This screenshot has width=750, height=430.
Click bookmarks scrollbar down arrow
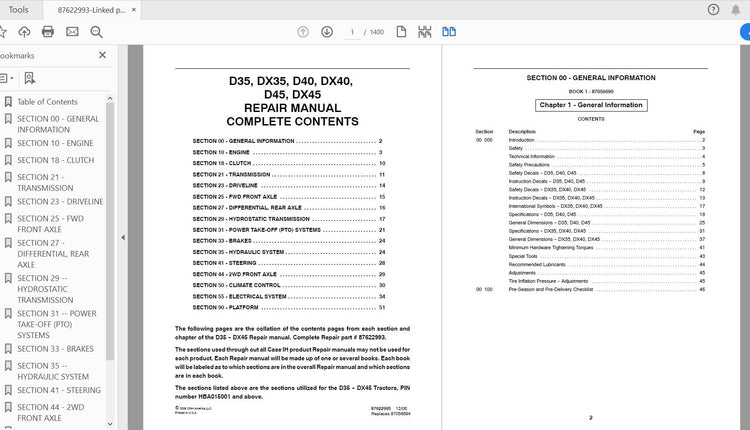pyautogui.click(x=110, y=424)
